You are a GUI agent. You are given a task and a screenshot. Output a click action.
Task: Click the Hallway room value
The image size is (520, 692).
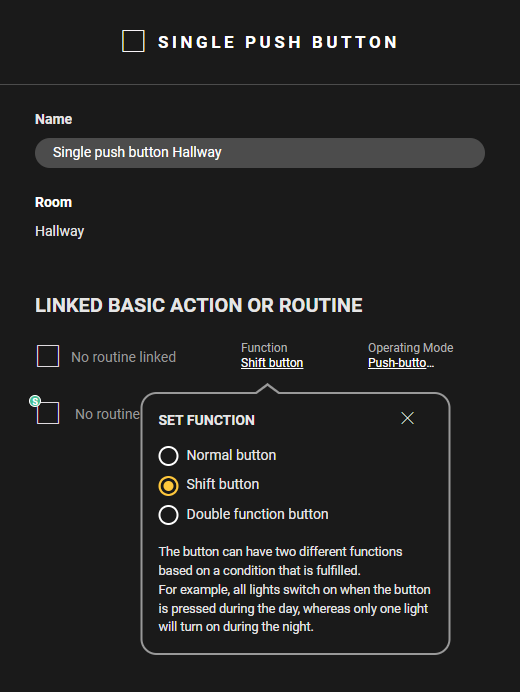point(60,231)
